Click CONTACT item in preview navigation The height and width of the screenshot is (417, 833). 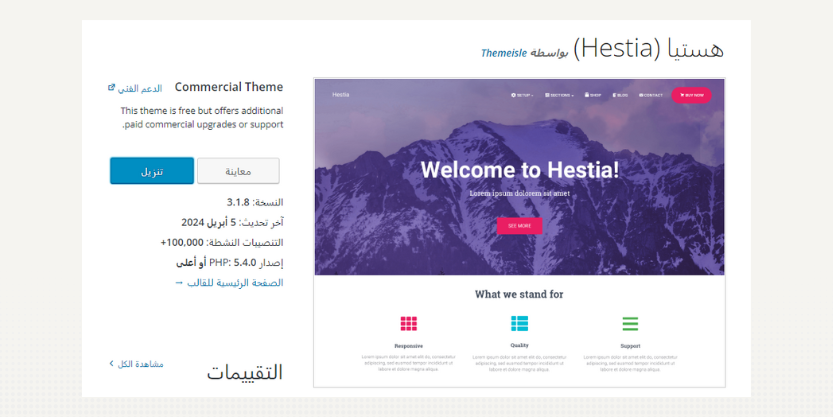(651, 95)
